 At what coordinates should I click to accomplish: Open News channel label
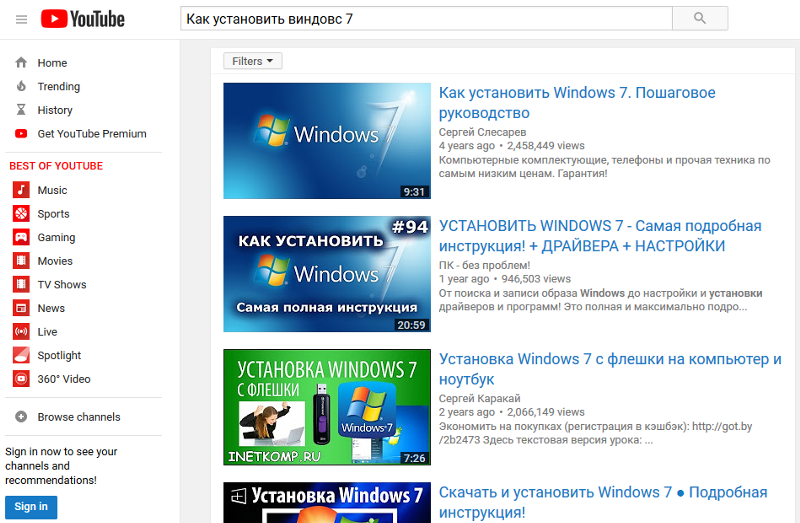coord(51,308)
